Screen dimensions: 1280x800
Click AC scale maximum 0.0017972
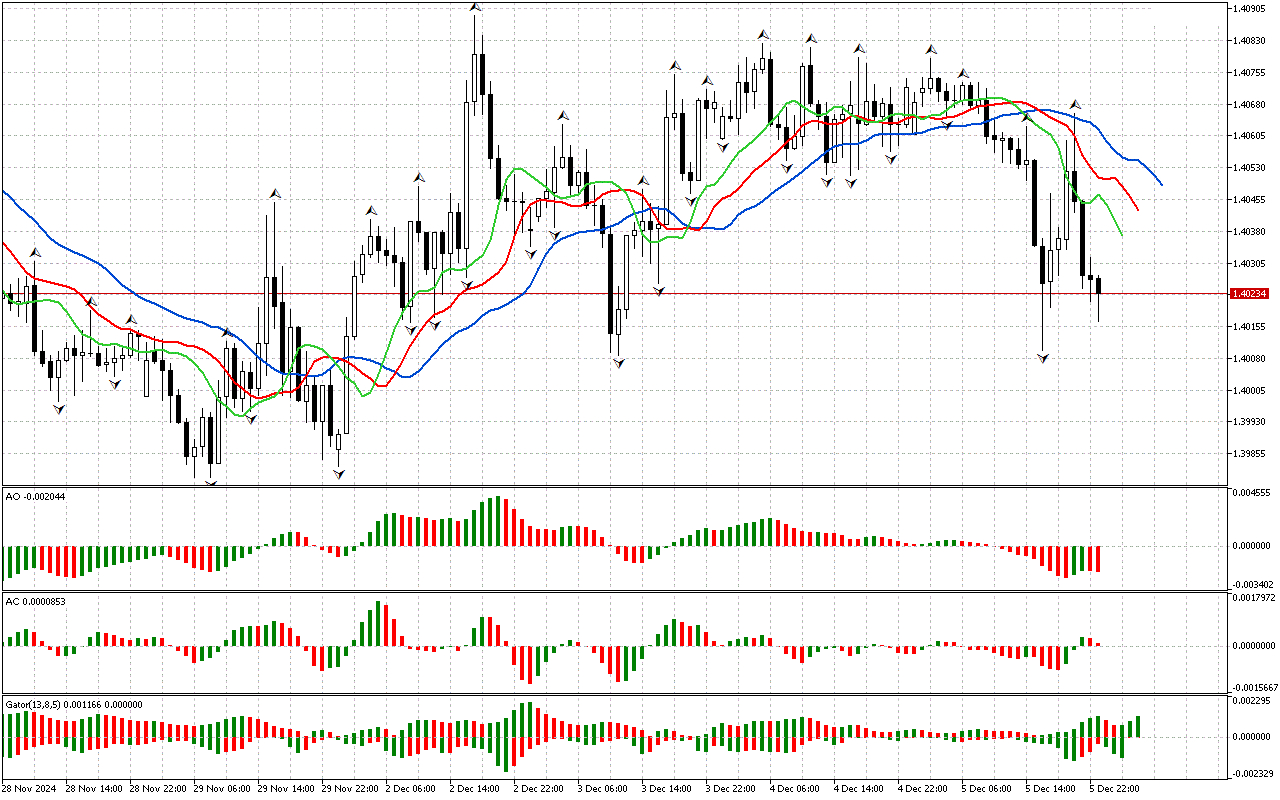pos(1254,598)
